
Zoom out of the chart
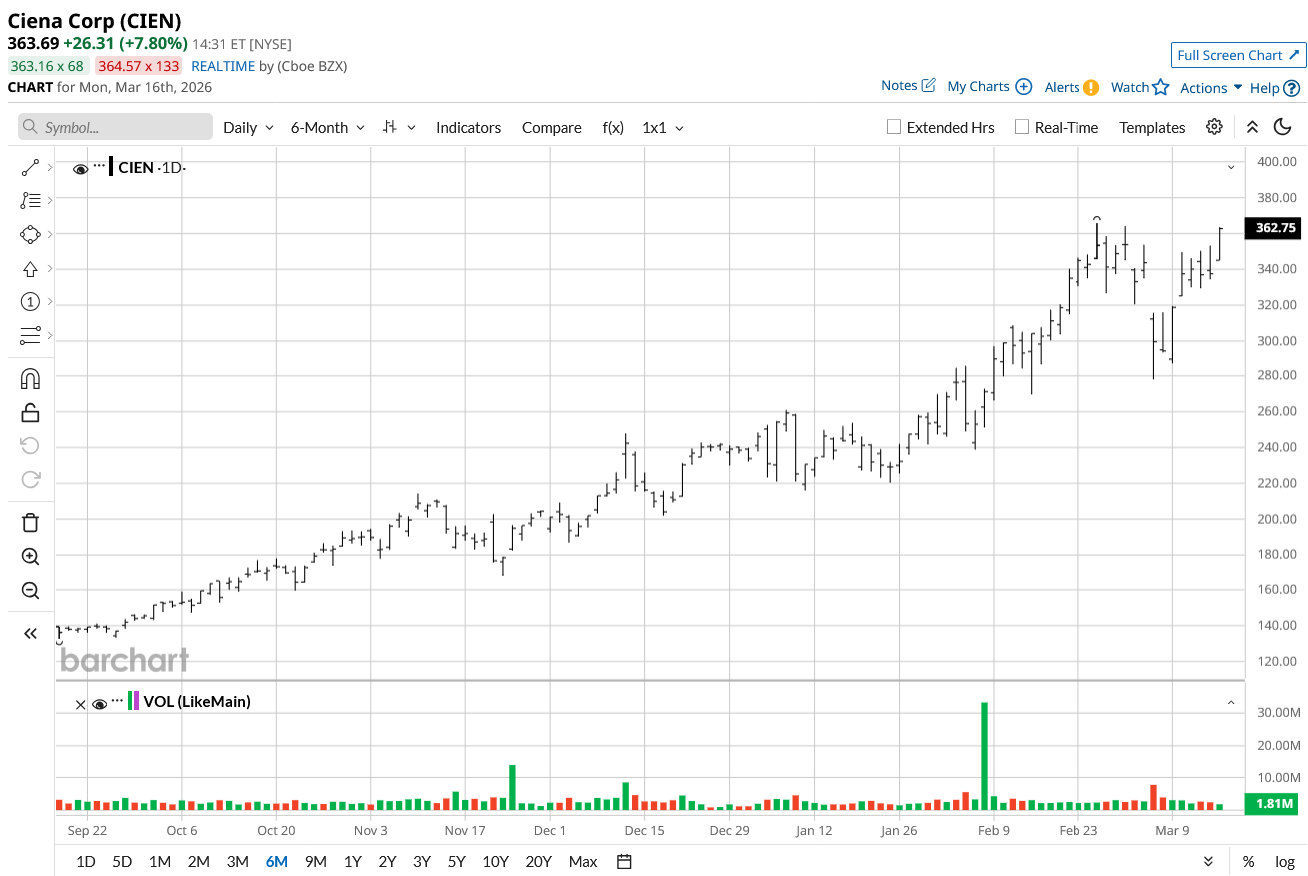pos(30,590)
